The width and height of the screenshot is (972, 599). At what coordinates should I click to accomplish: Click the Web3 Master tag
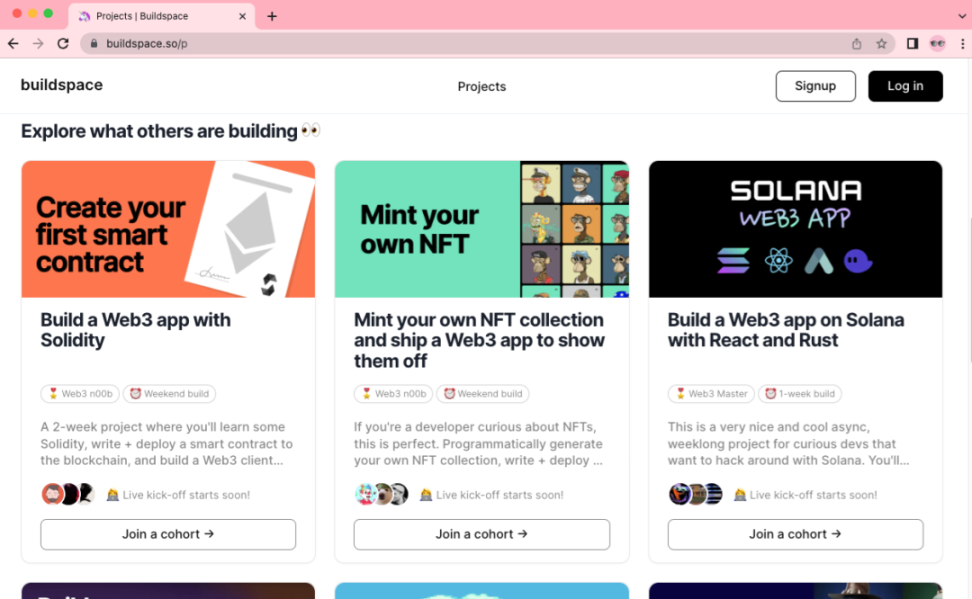tap(711, 394)
